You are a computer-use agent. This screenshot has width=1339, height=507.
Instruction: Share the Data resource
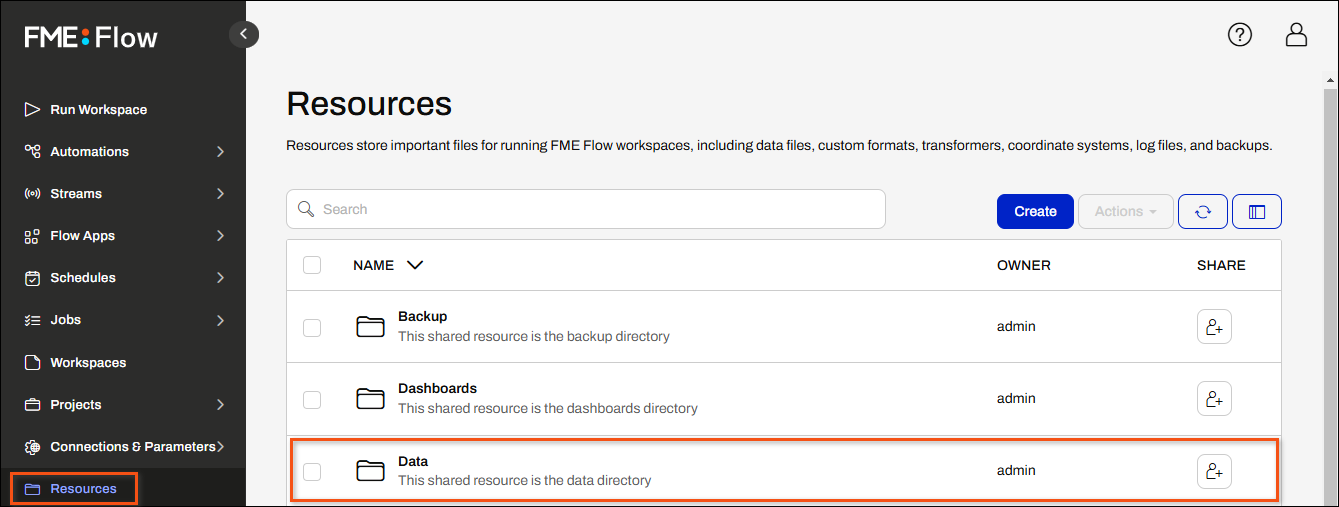(1214, 471)
